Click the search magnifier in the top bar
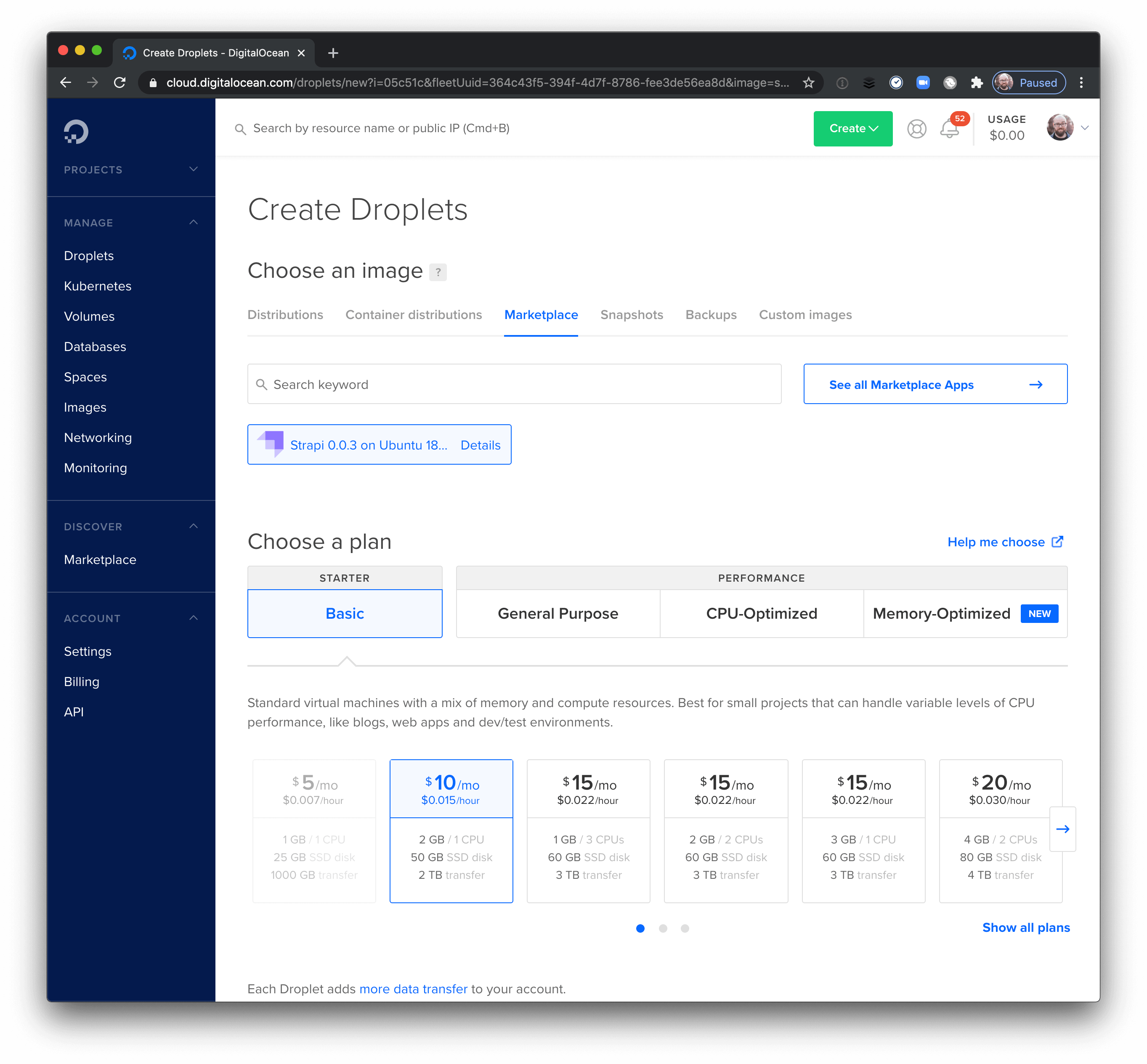1147x1064 pixels. click(241, 128)
